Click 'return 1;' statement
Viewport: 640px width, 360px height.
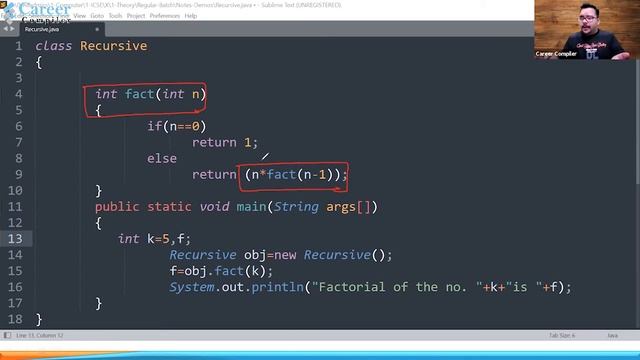pos(225,142)
